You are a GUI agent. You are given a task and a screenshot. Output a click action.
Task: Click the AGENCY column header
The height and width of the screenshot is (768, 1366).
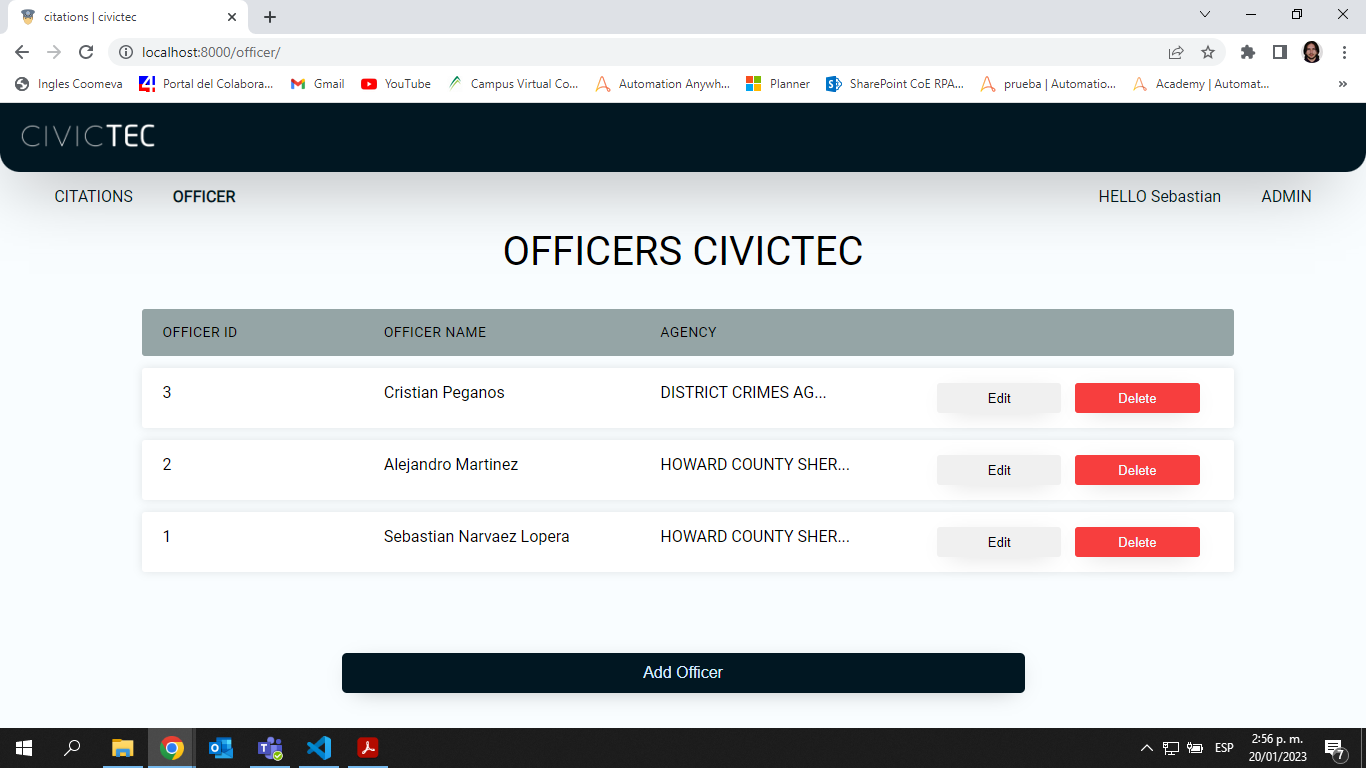click(688, 332)
